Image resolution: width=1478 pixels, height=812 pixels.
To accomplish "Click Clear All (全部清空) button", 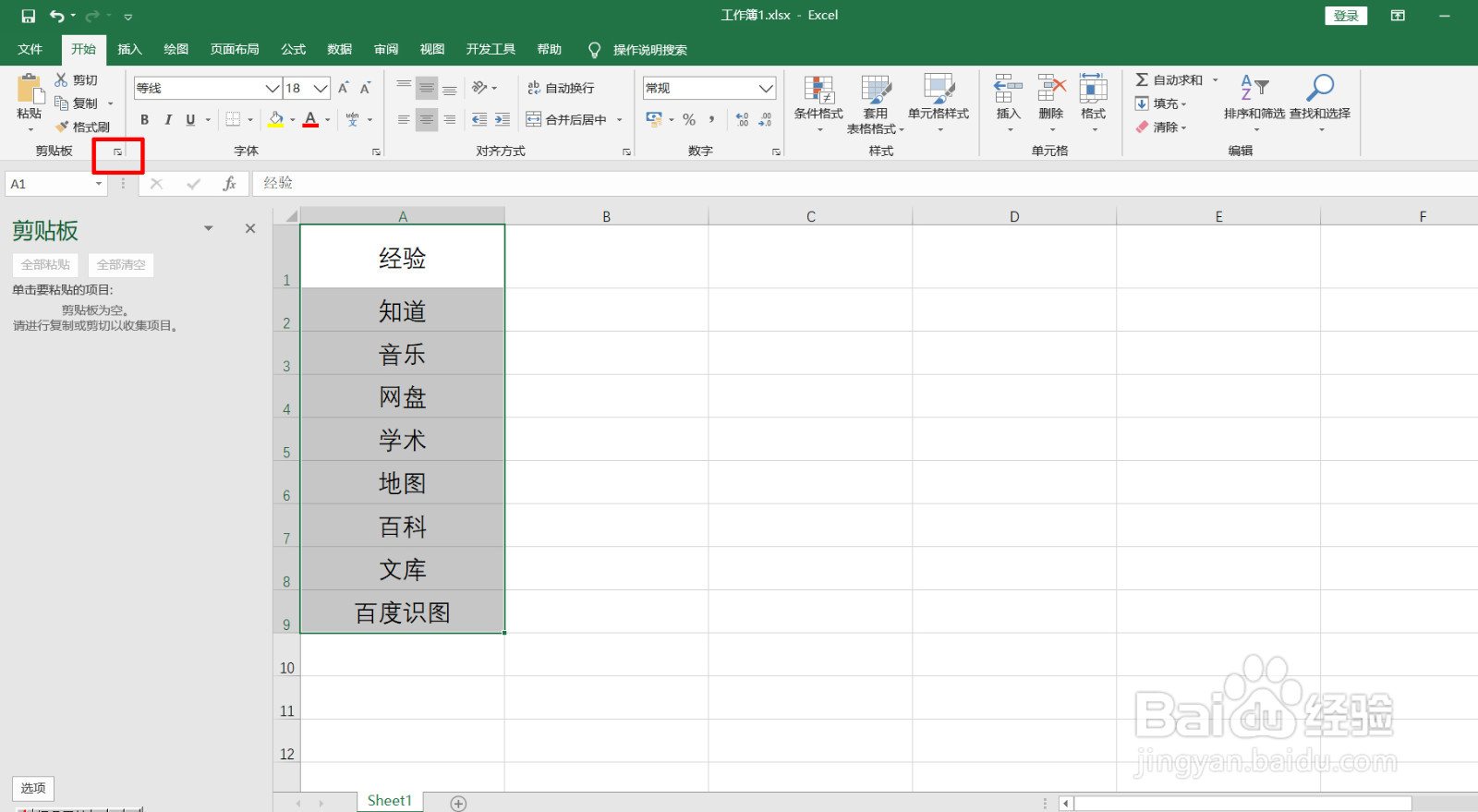I will (121, 264).
